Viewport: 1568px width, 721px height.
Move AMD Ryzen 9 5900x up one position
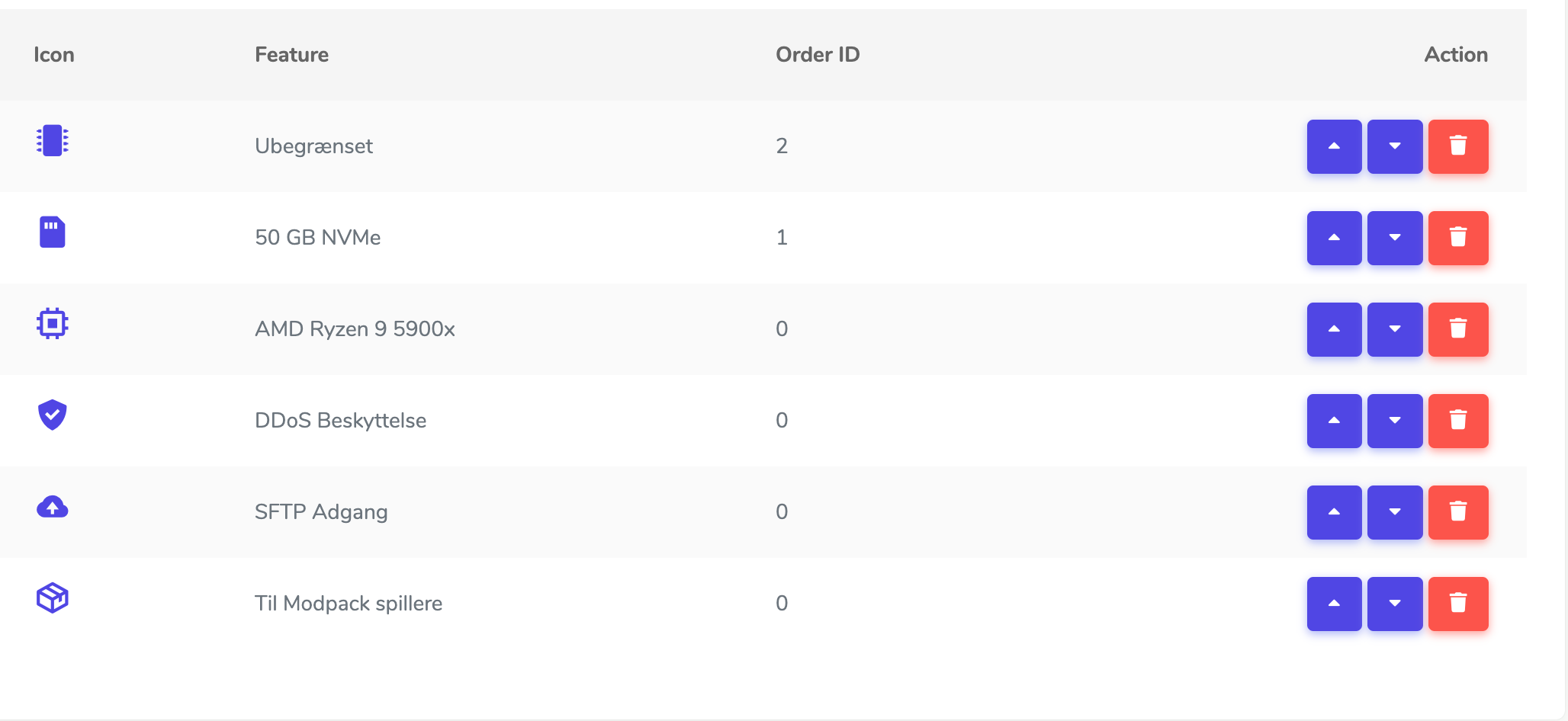[1333, 329]
